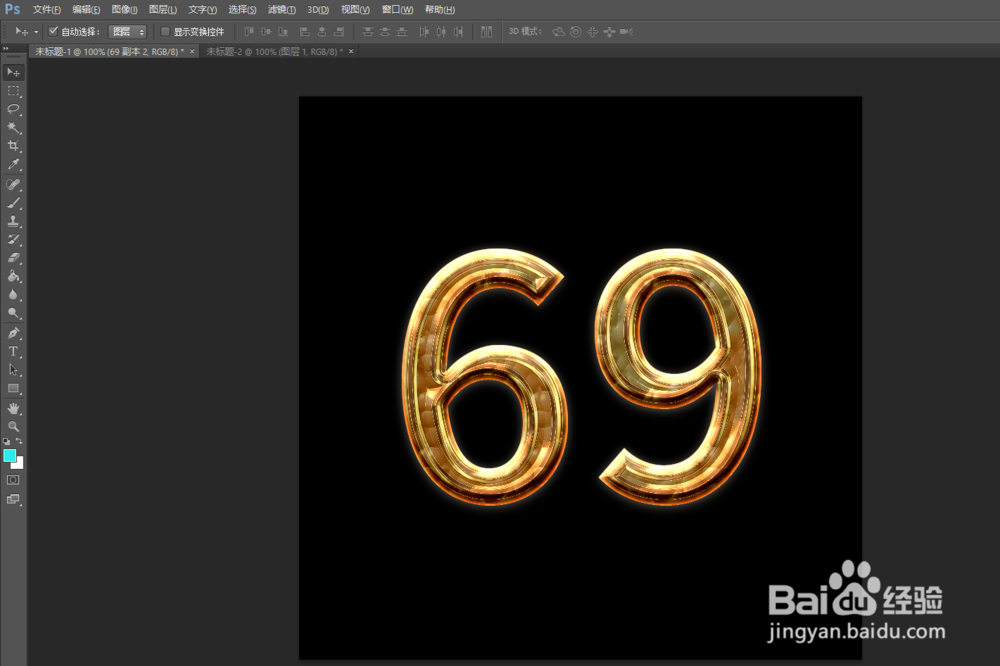Open the Move tool preset picker arrow

(x=36, y=32)
